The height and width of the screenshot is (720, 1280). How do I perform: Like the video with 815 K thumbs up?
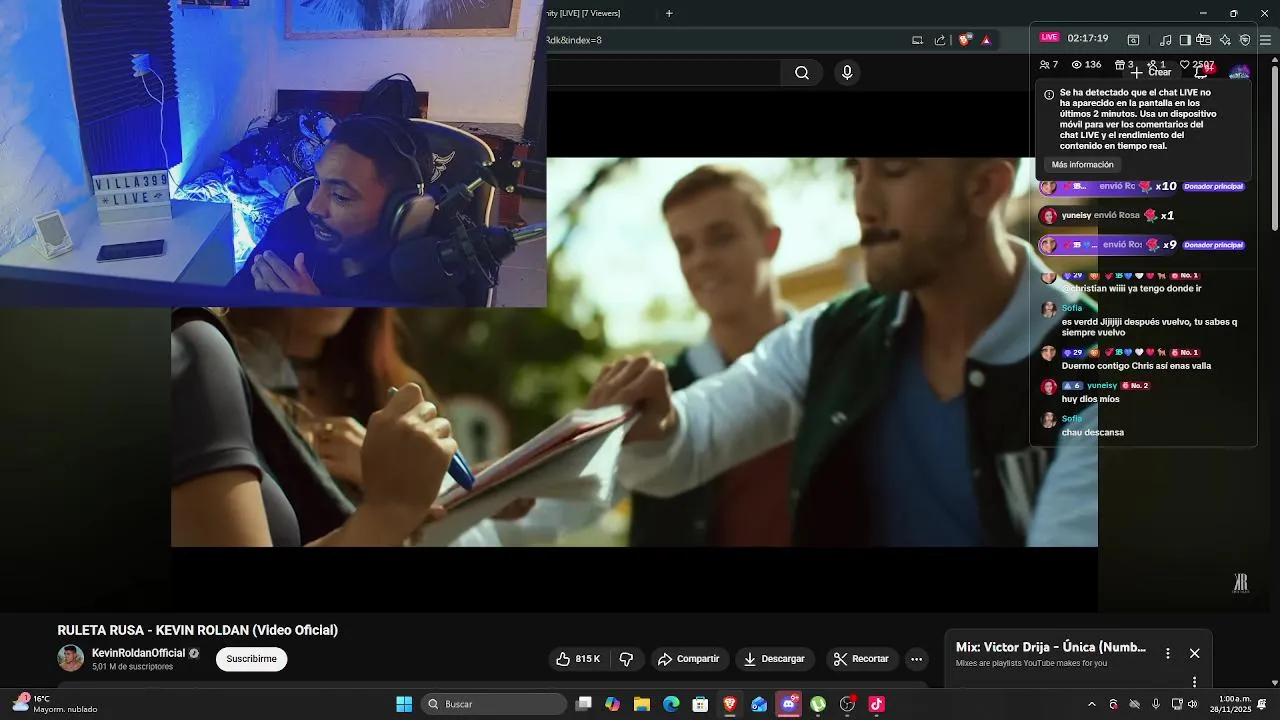pos(579,659)
